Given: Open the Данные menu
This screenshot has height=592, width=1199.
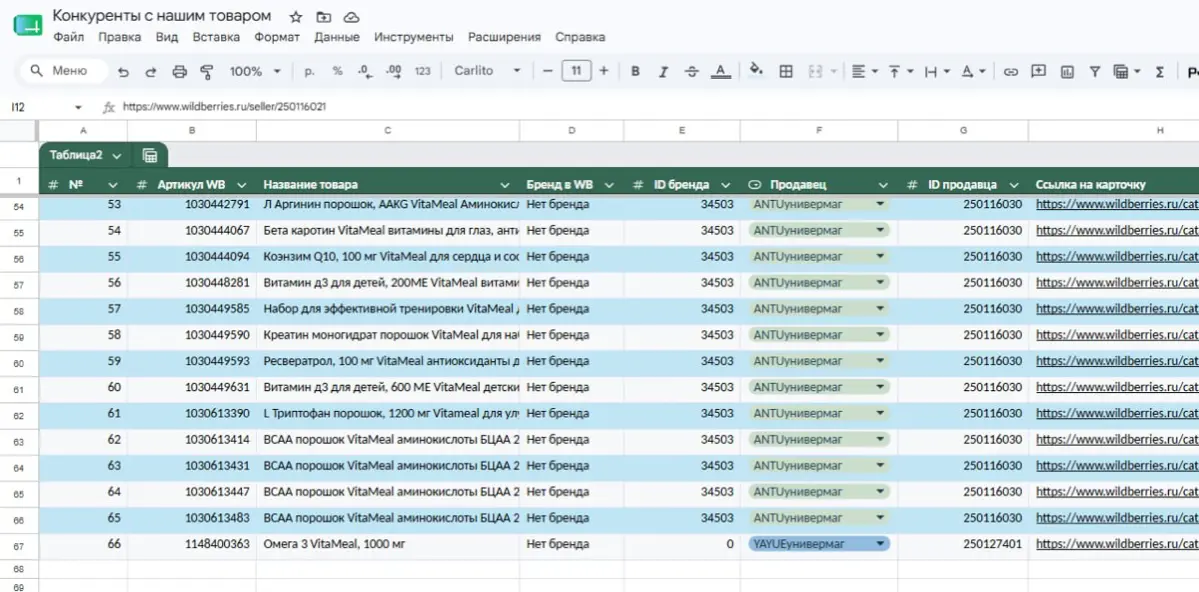Looking at the screenshot, I should (337, 37).
